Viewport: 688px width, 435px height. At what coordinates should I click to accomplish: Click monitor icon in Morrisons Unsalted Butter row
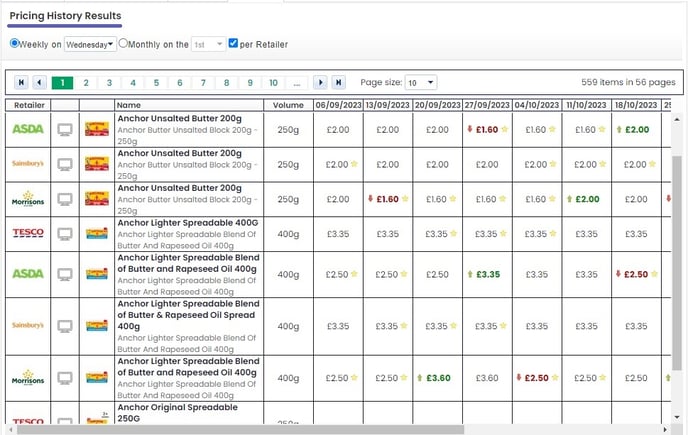tap(65, 199)
